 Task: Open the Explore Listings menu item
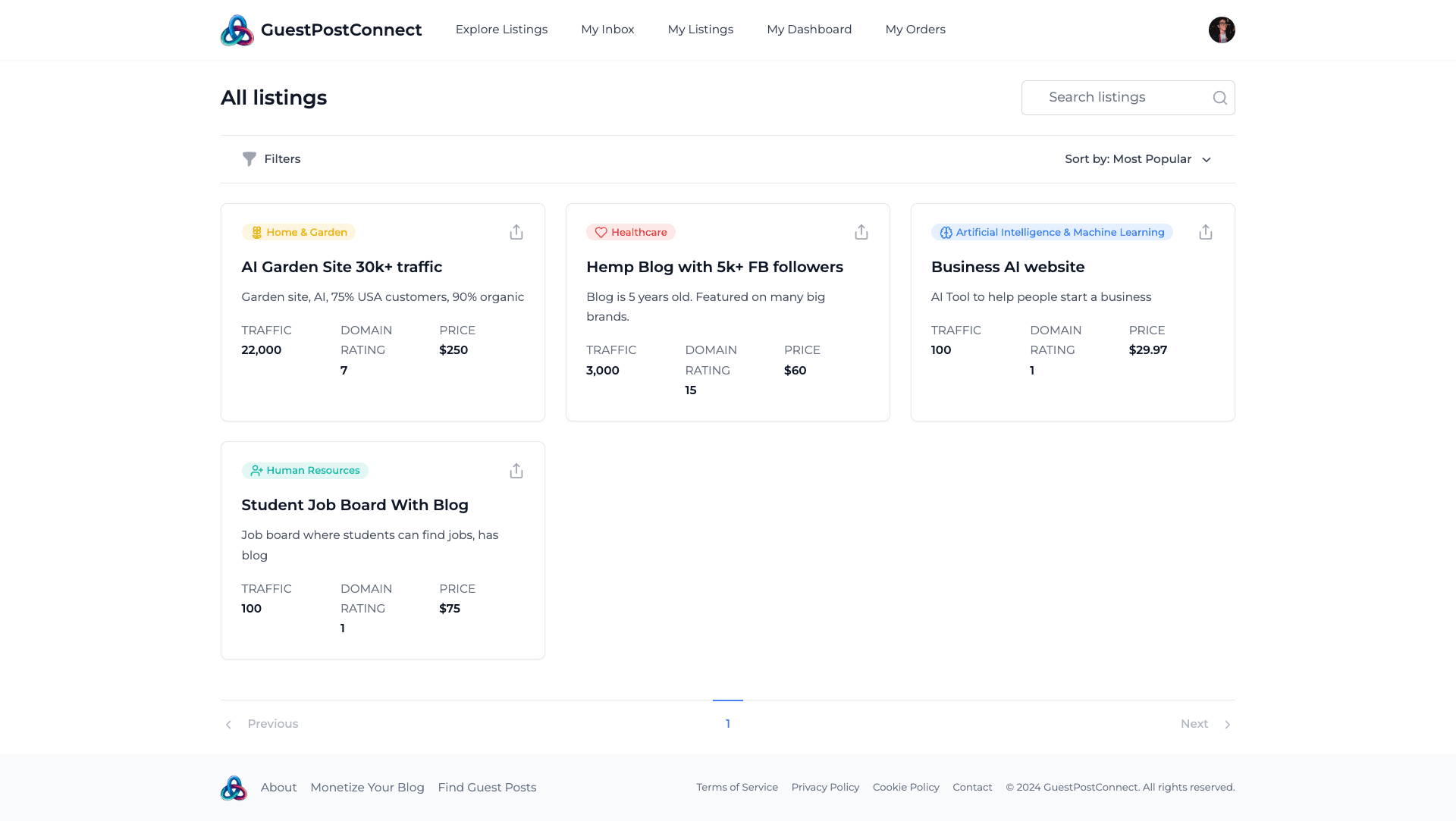501,30
